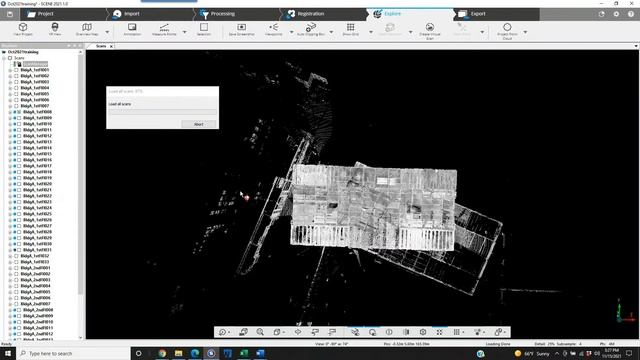Open the Show Grid dropdown arrow
640x360 pixels.
pyautogui.click(x=371, y=32)
